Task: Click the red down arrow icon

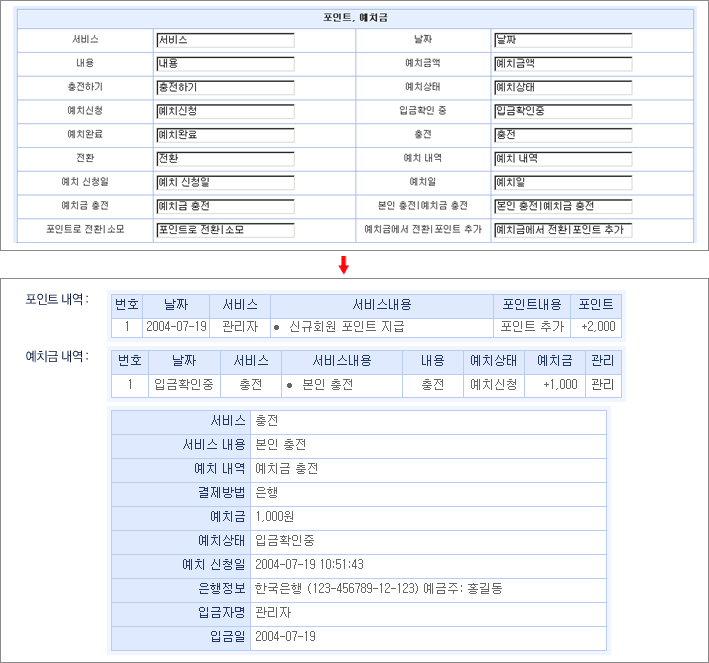Action: pos(344,264)
